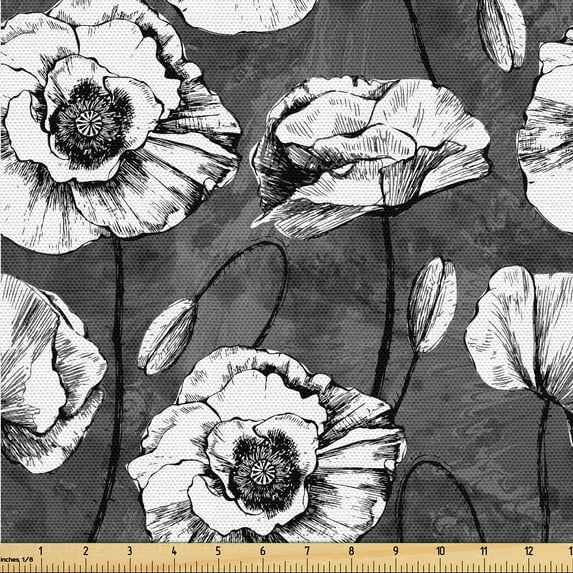Click the number 5 on the ruler
Image resolution: width=573 pixels, height=573 pixels.
[x=219, y=551]
